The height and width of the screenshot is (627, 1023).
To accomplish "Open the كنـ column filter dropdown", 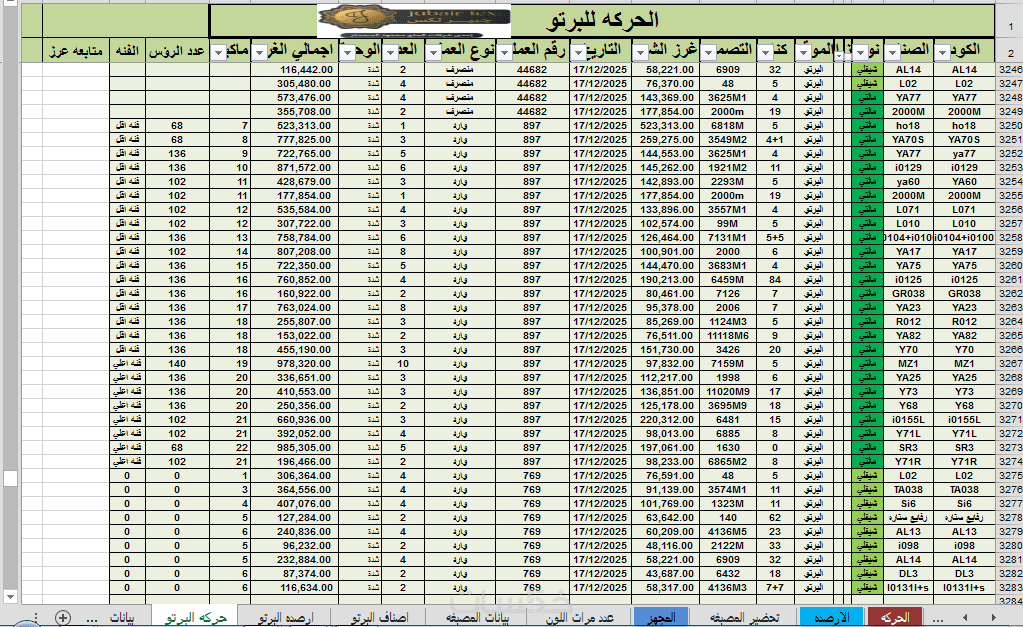I will [x=766, y=52].
